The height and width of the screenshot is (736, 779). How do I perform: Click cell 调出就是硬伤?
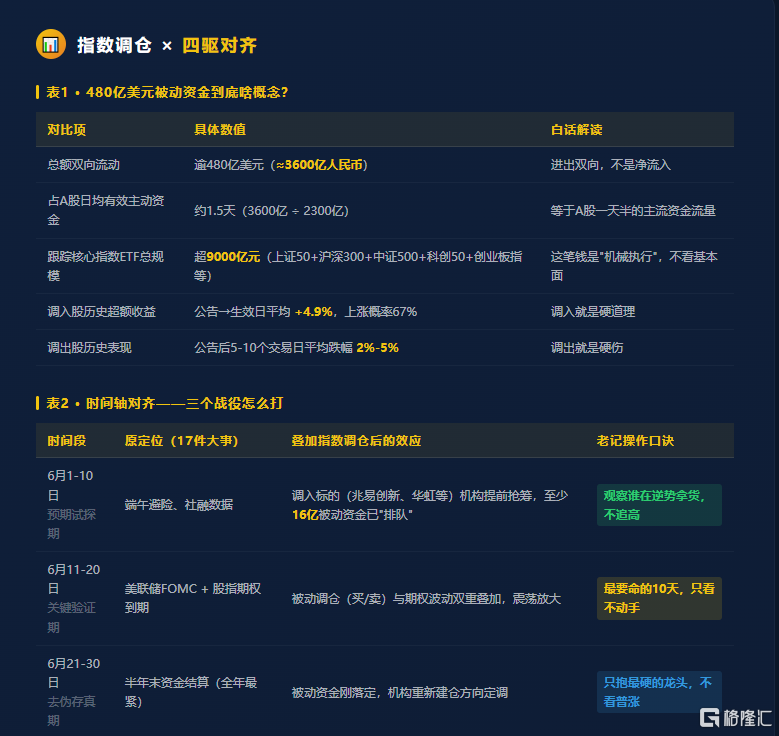click(587, 347)
